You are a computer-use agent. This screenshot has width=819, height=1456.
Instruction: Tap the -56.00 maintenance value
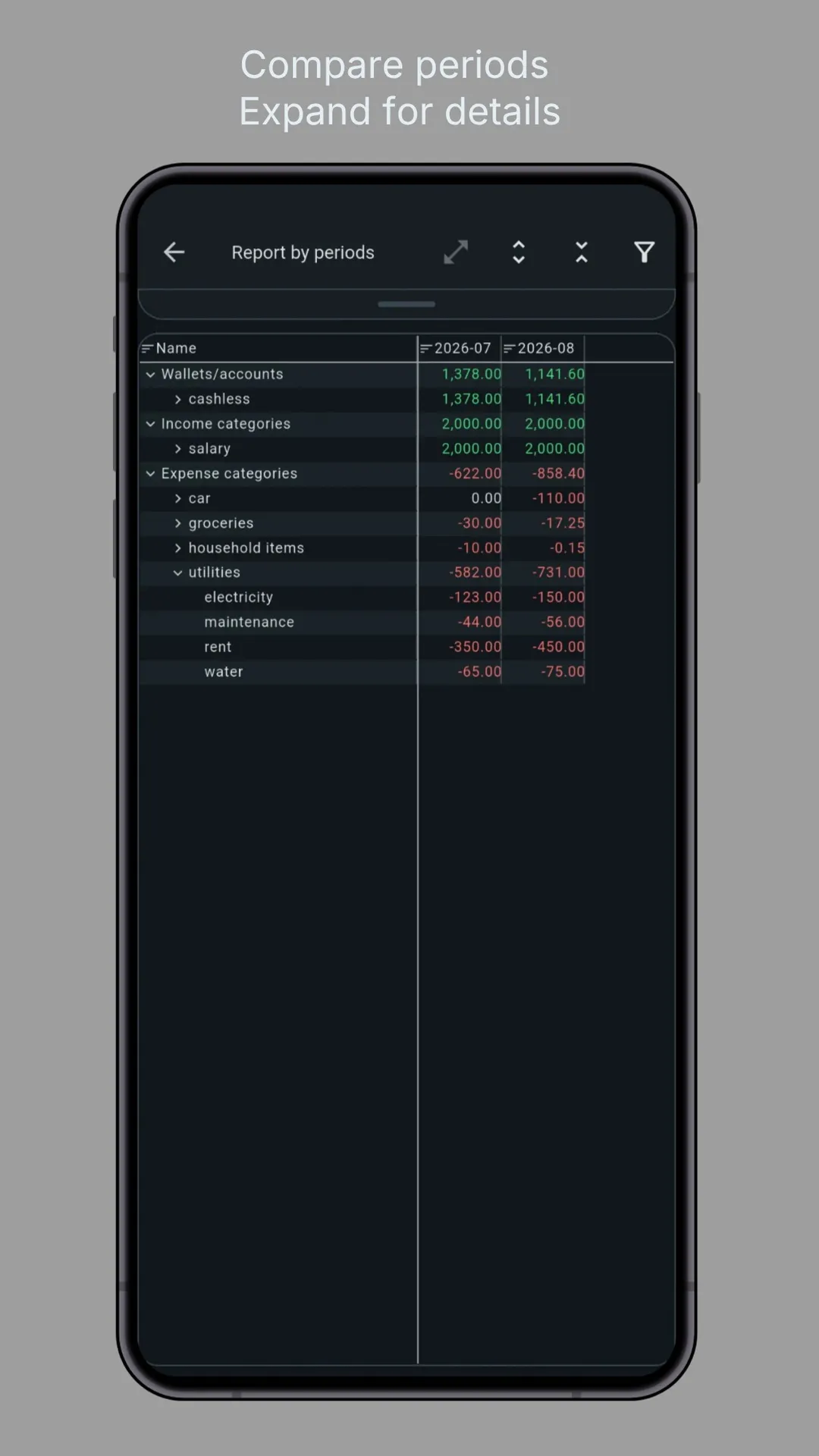[x=563, y=622]
